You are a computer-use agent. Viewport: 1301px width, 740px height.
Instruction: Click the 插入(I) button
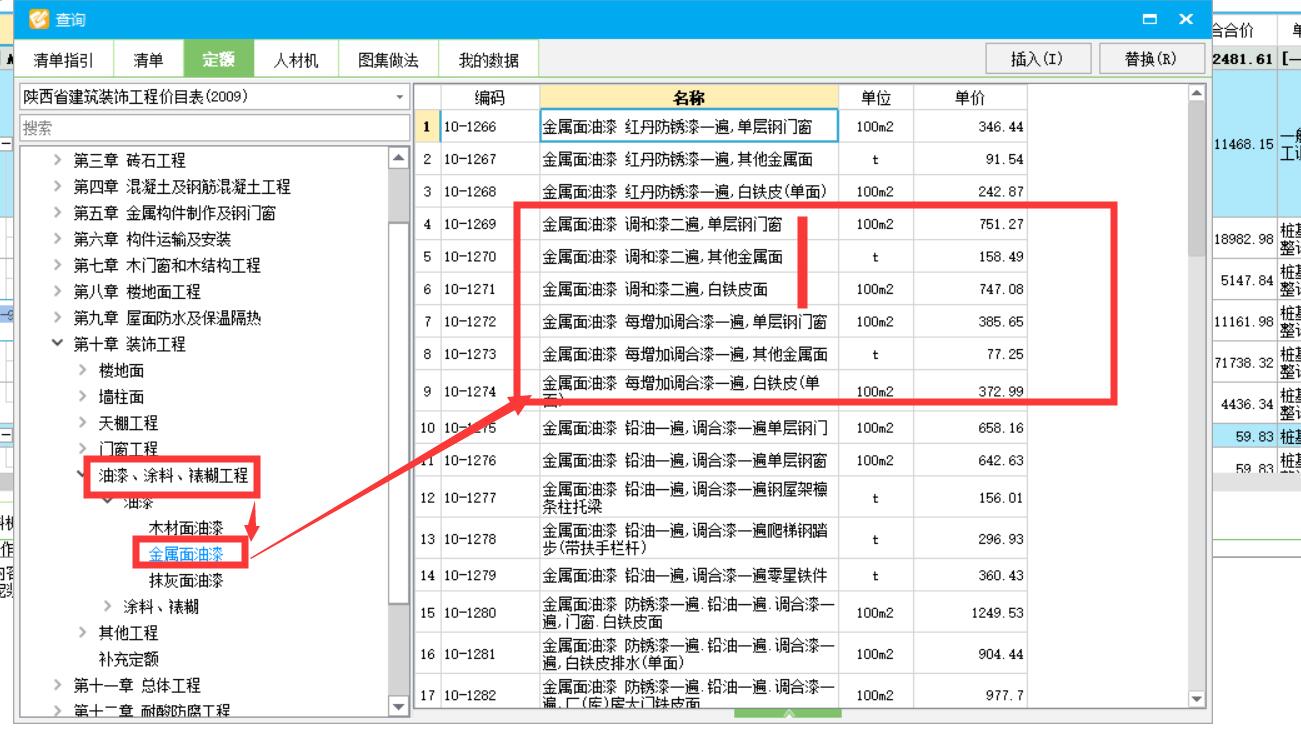coord(1038,59)
